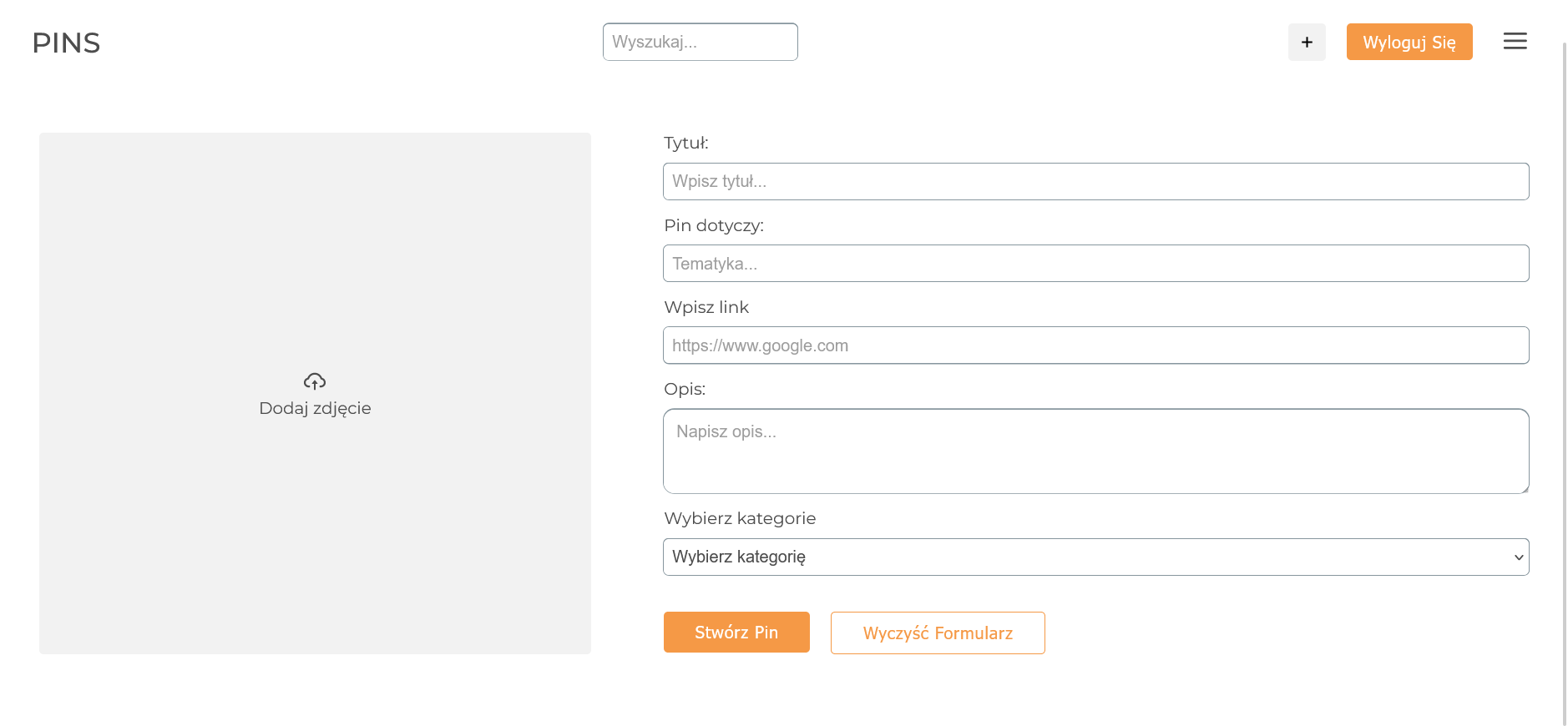This screenshot has width=1568, height=726.
Task: Click the Wybierz kategorie heading text
Action: 740,518
